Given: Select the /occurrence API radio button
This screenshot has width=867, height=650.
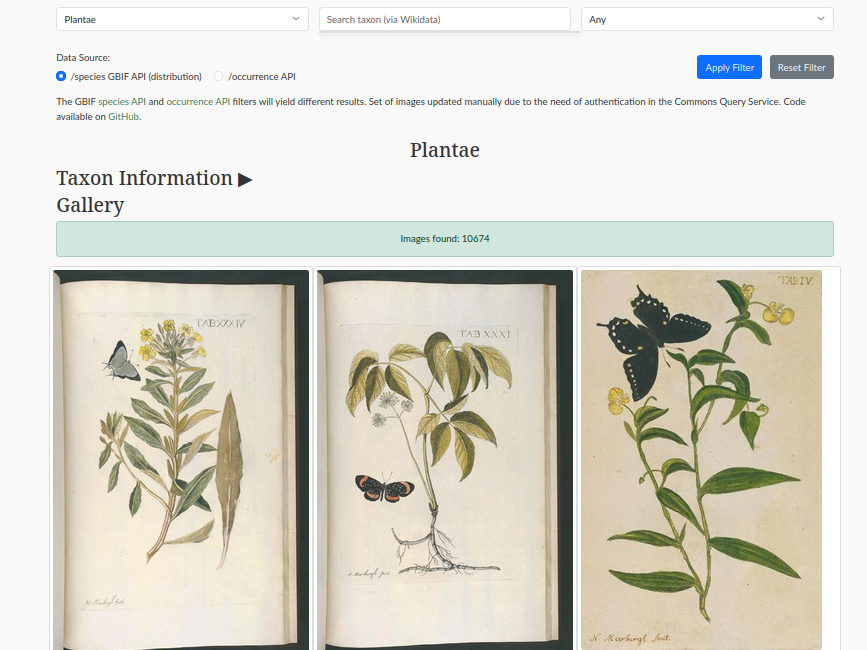Looking at the screenshot, I should [x=219, y=76].
